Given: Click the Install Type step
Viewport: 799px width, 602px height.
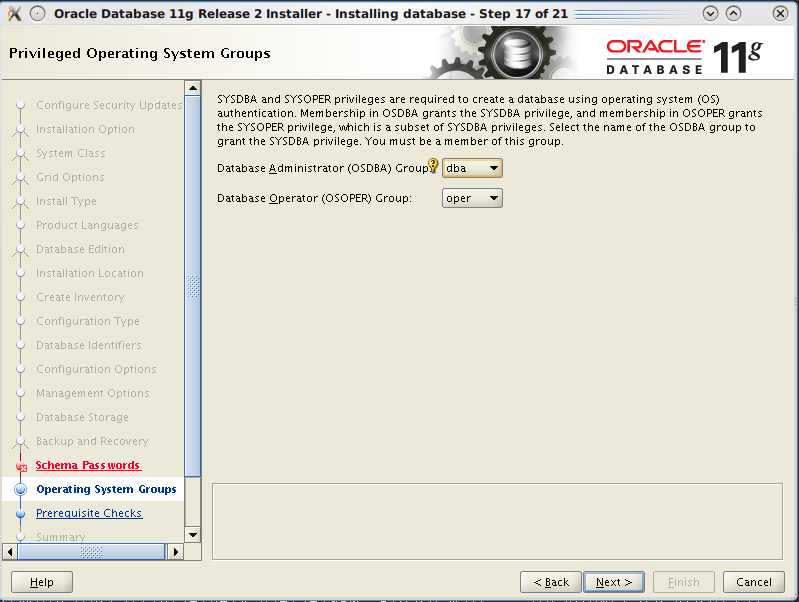Looking at the screenshot, I should tap(66, 201).
